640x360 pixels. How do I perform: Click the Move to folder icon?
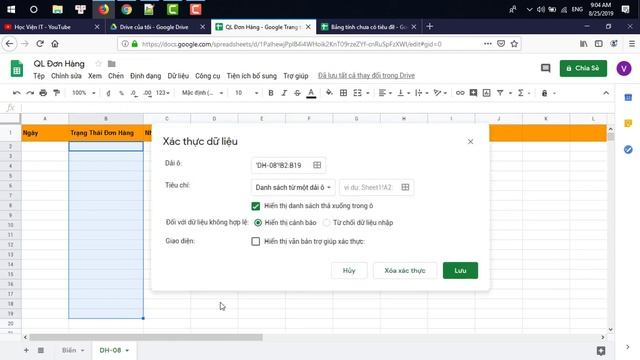tap(111, 64)
